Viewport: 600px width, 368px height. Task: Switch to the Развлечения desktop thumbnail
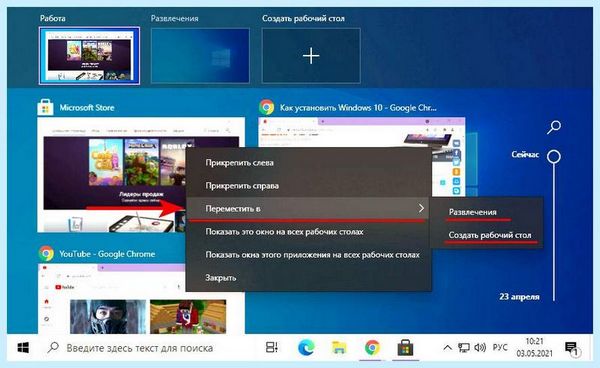click(x=200, y=56)
